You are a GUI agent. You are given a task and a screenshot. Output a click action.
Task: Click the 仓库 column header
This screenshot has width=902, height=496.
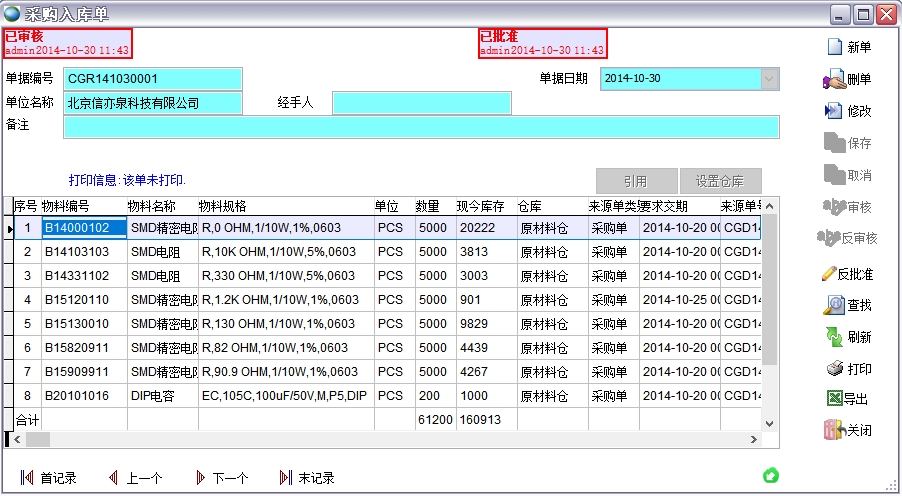[552, 206]
